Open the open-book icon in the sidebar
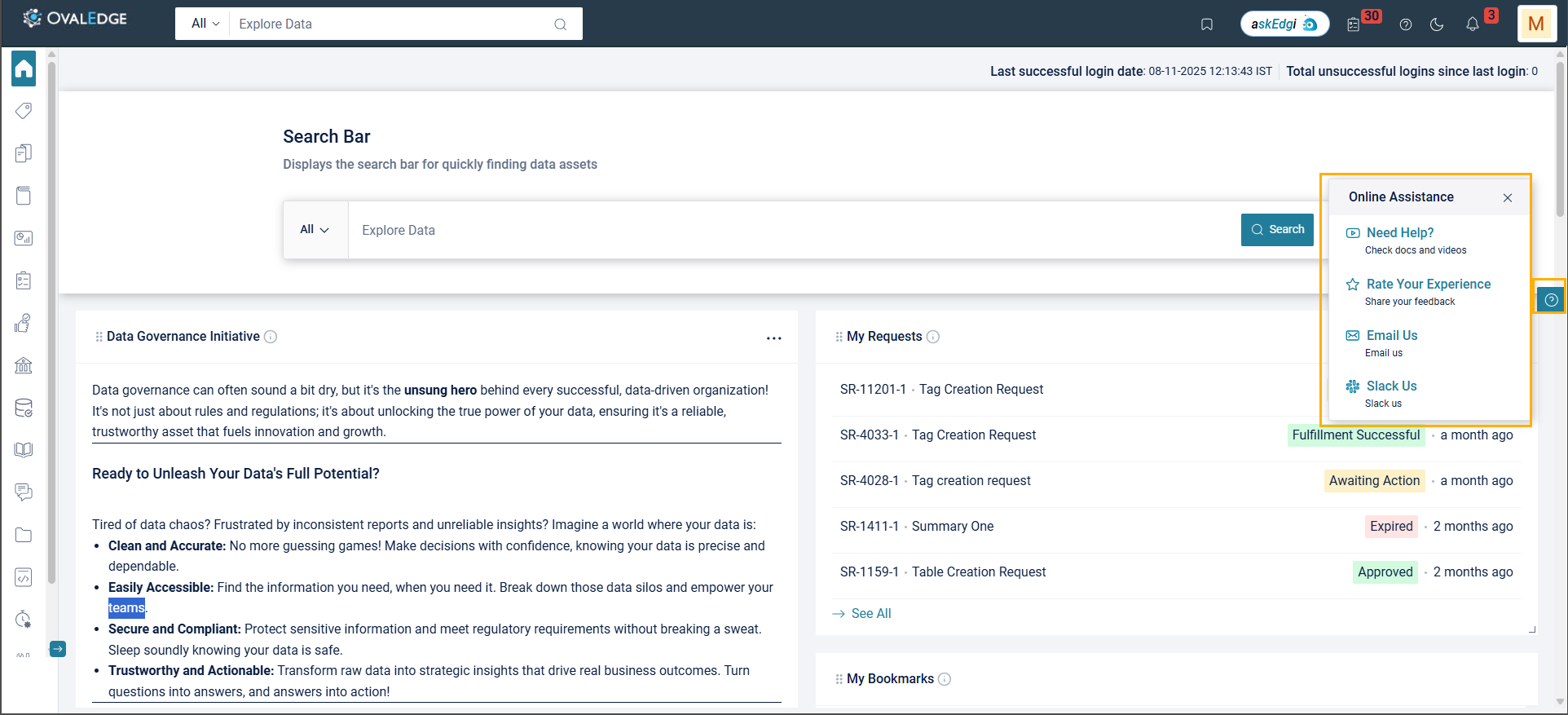The width and height of the screenshot is (1568, 715). (x=24, y=450)
